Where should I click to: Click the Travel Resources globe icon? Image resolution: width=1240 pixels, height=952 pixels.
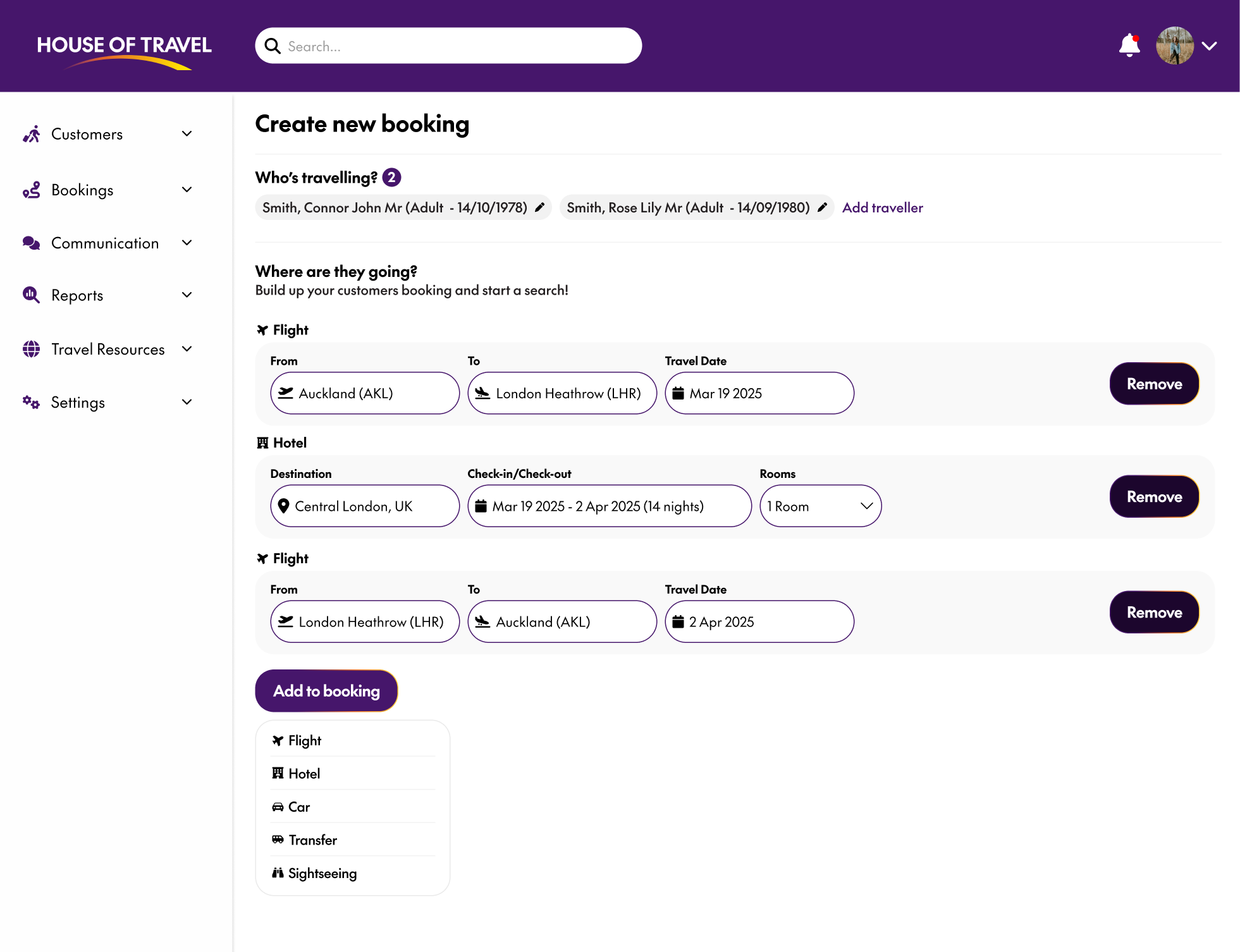32,349
